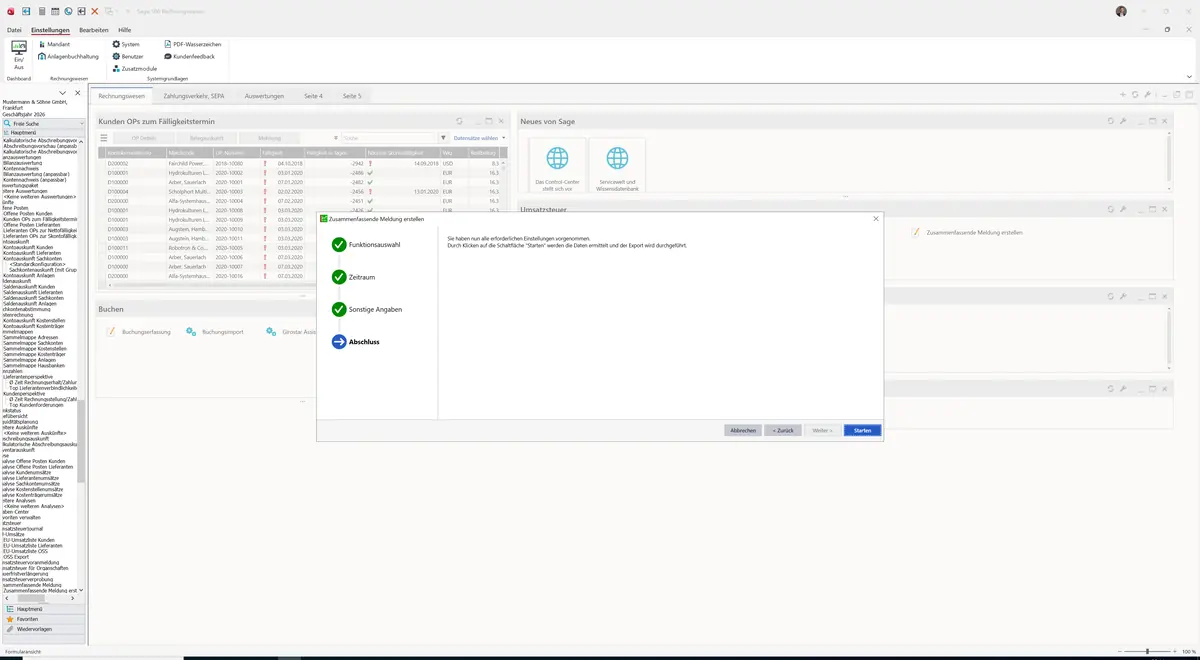Toggle Dashboard Ein/Aus in the ribbon
Viewport: 1200px width, 660px height.
tap(18, 56)
